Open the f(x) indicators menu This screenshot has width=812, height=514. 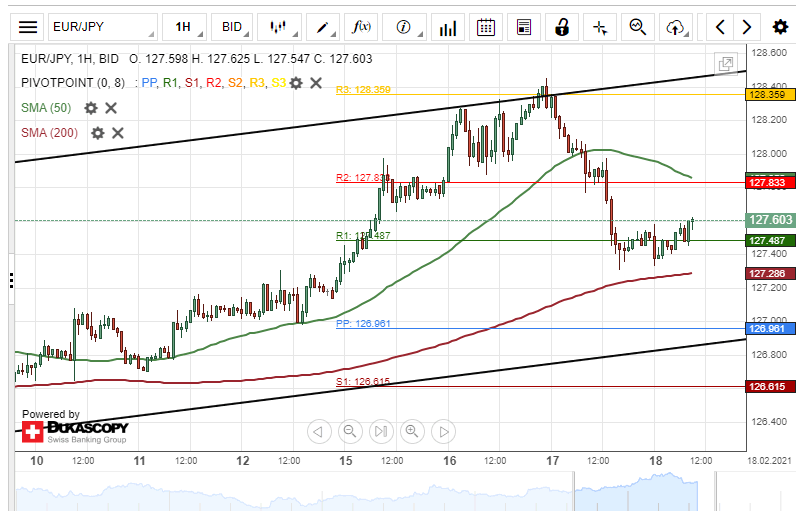(x=361, y=27)
